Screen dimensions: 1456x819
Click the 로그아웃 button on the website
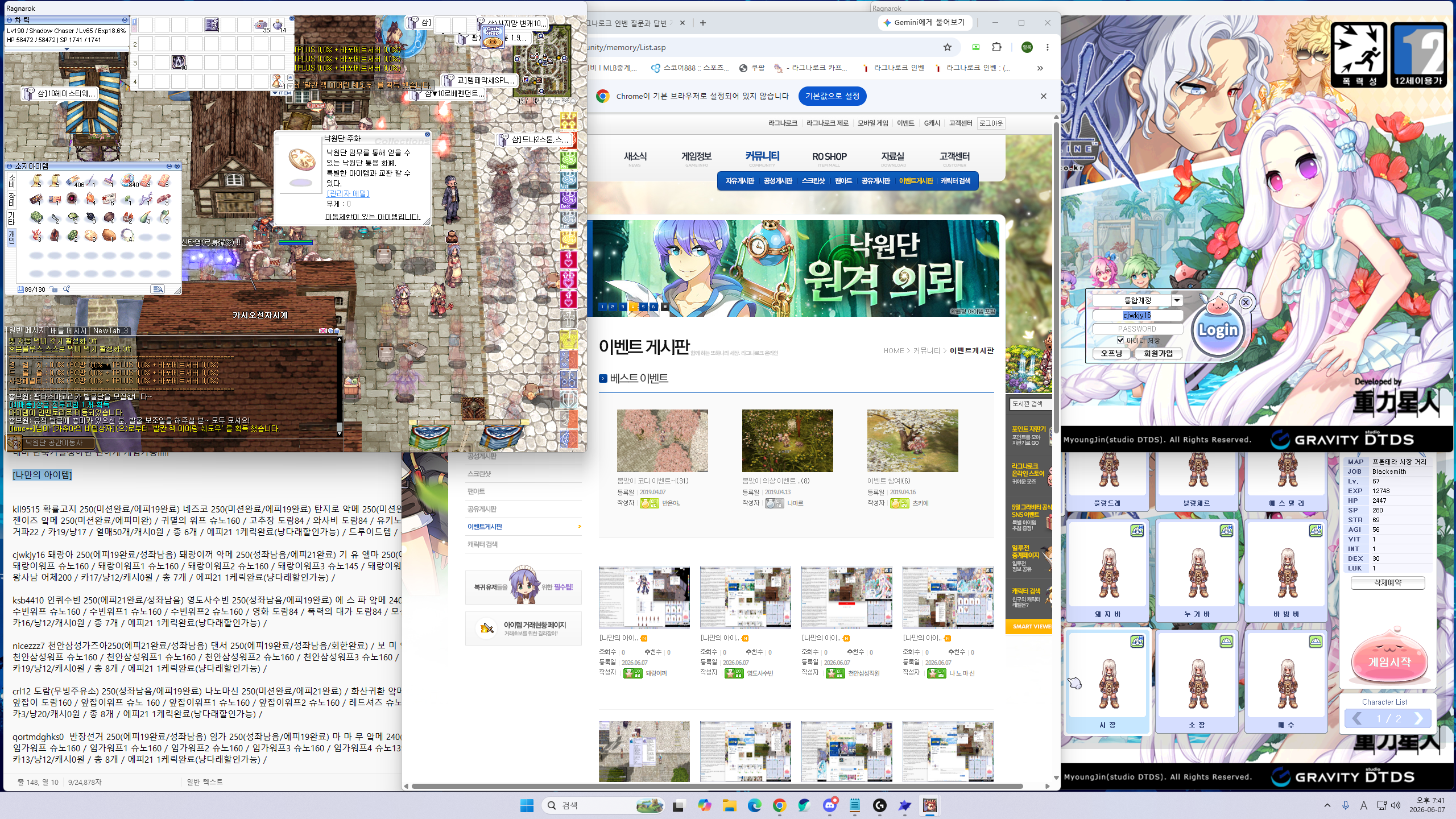point(991,123)
